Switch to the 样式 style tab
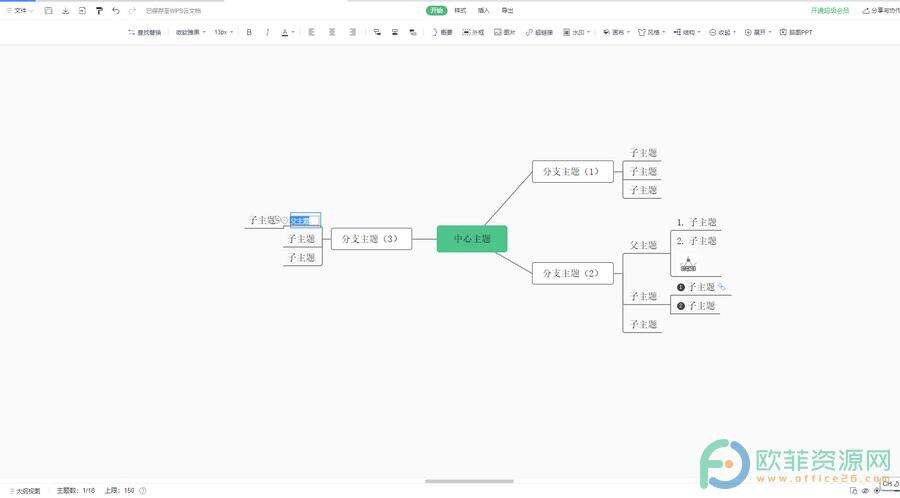The width and height of the screenshot is (900, 498). [460, 10]
